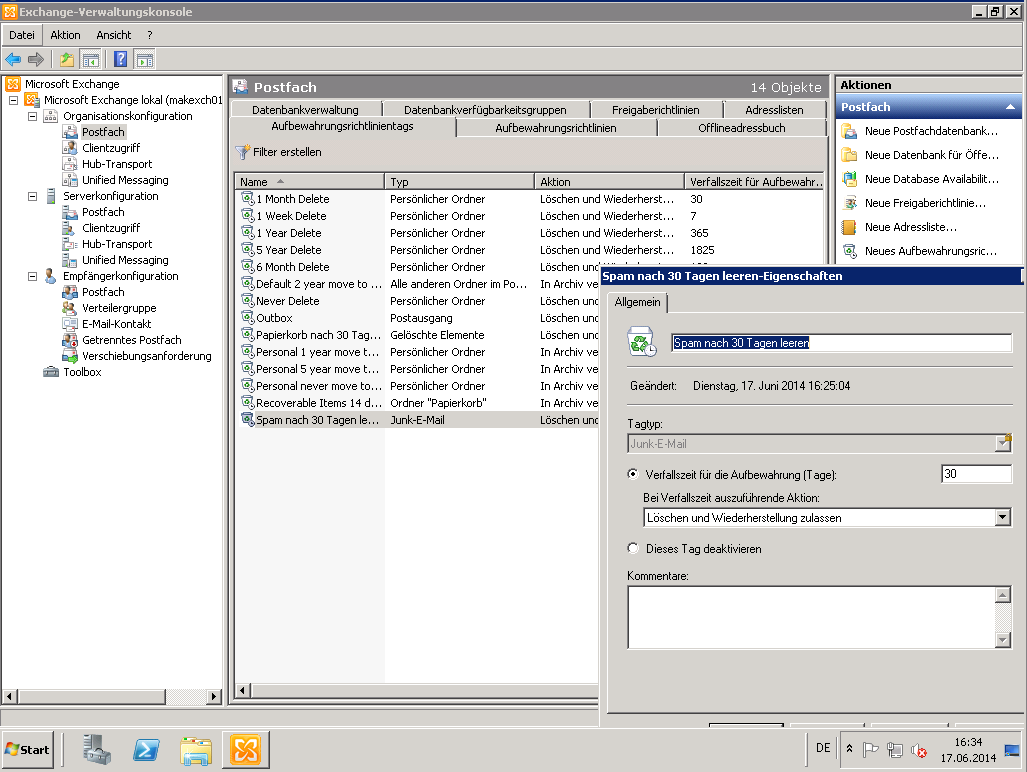1027x772 pixels.
Task: Click the Outbox tag icon
Action: point(248,318)
